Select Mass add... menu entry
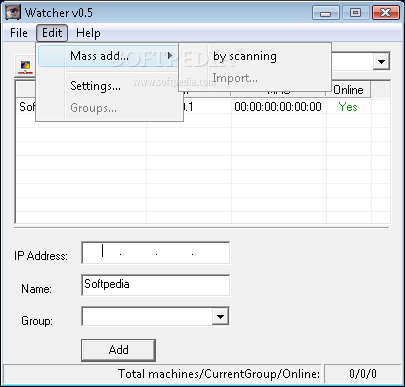Viewport: 405px width, 387px height. pyautogui.click(x=108, y=56)
